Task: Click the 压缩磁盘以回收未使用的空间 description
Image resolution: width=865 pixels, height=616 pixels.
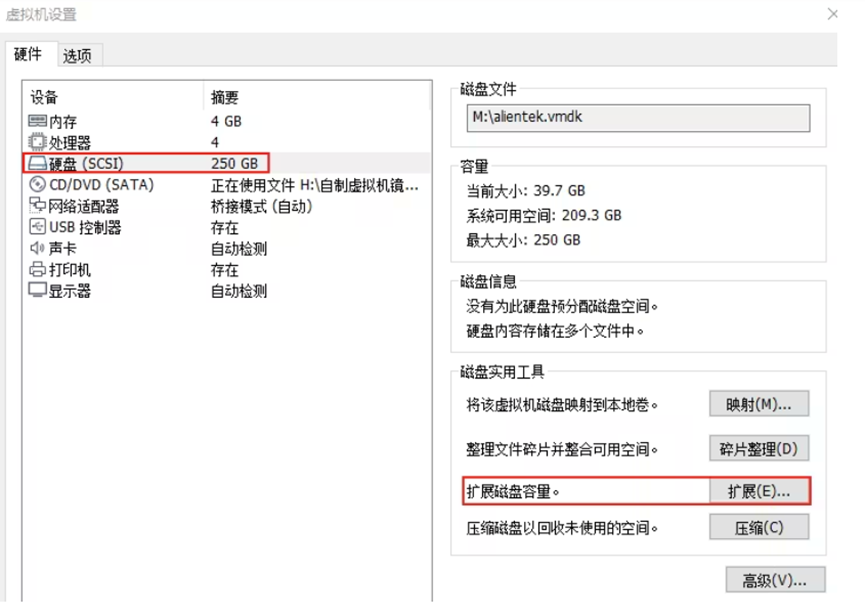Action: tap(562, 528)
